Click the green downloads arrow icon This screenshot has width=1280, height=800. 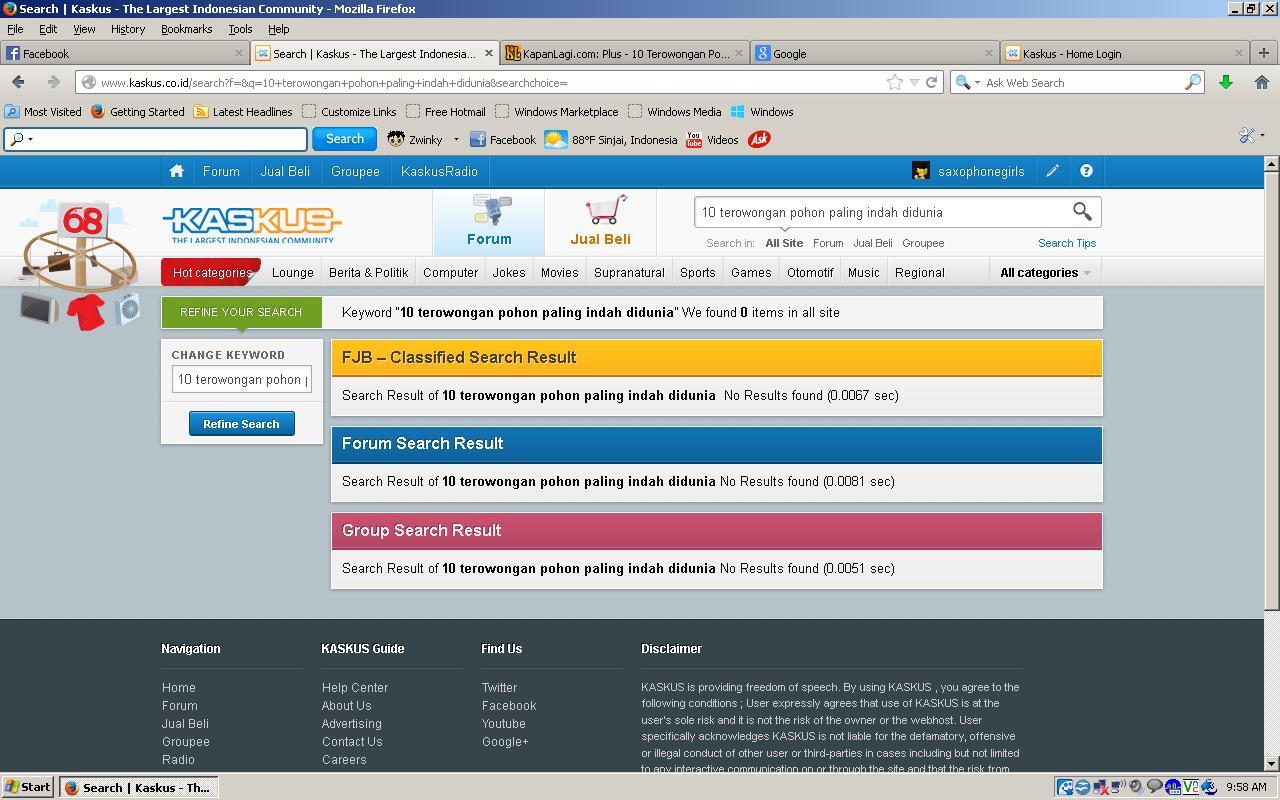(x=1226, y=82)
